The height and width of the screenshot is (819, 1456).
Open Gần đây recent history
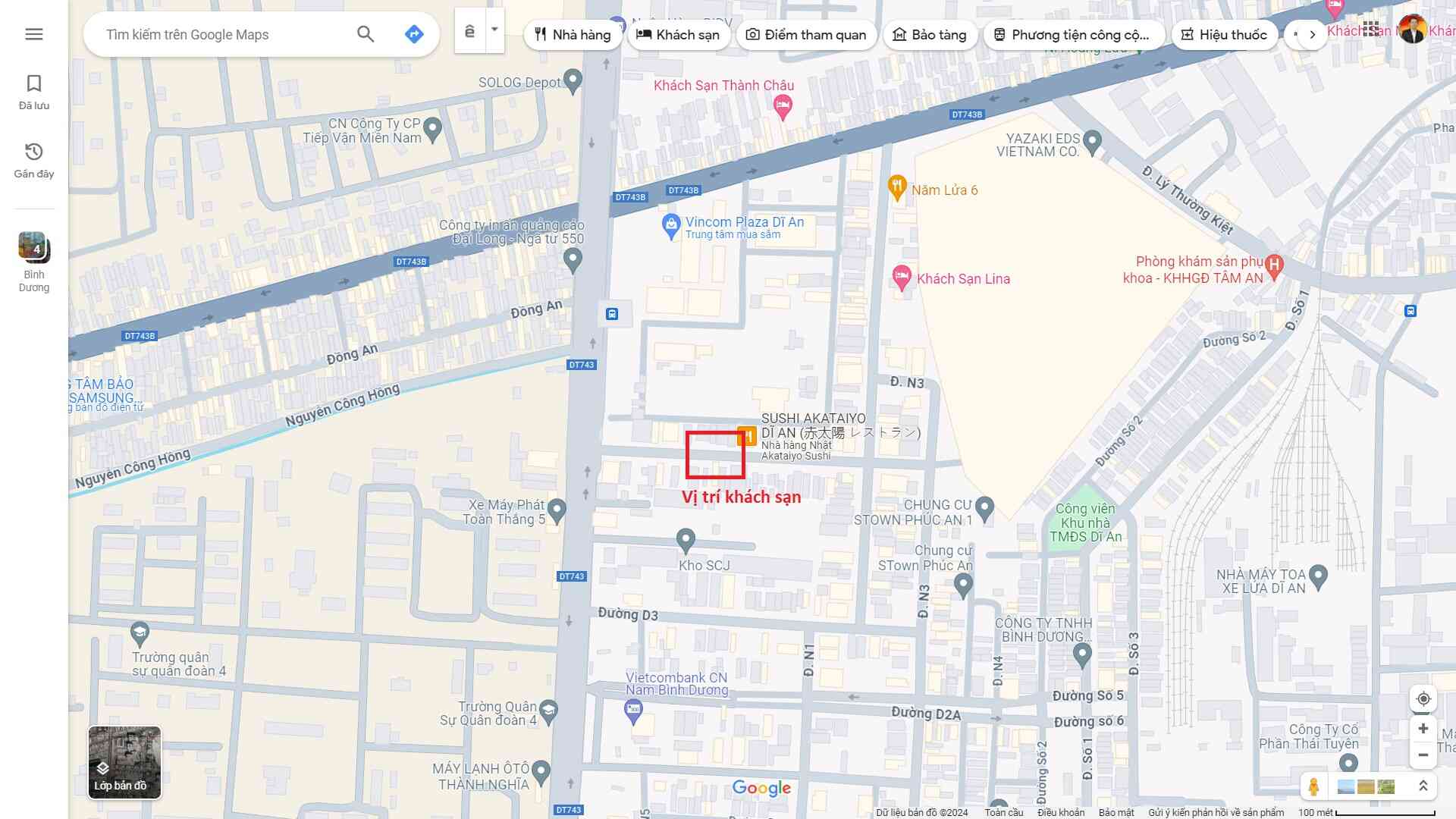34,160
